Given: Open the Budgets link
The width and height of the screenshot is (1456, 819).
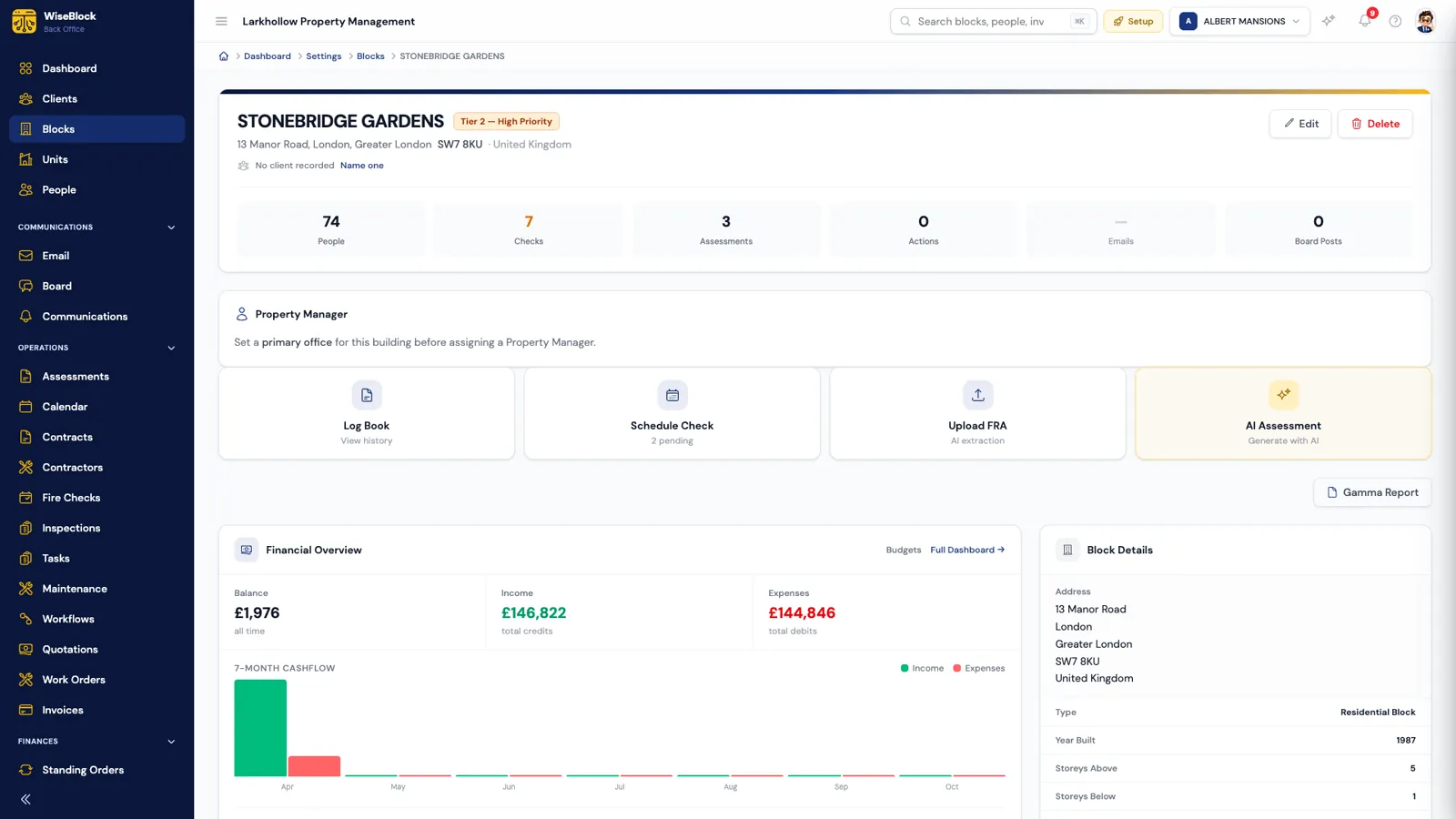Looking at the screenshot, I should (x=904, y=550).
